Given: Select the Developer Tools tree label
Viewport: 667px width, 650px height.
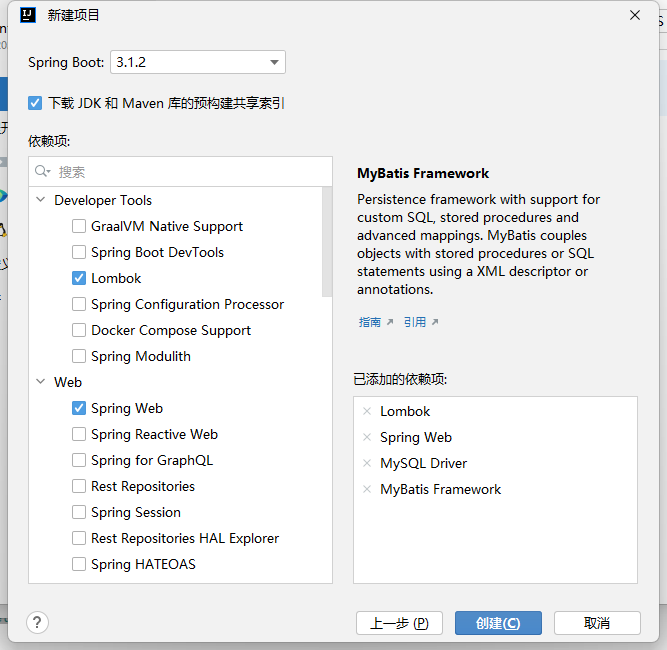Looking at the screenshot, I should click(103, 200).
